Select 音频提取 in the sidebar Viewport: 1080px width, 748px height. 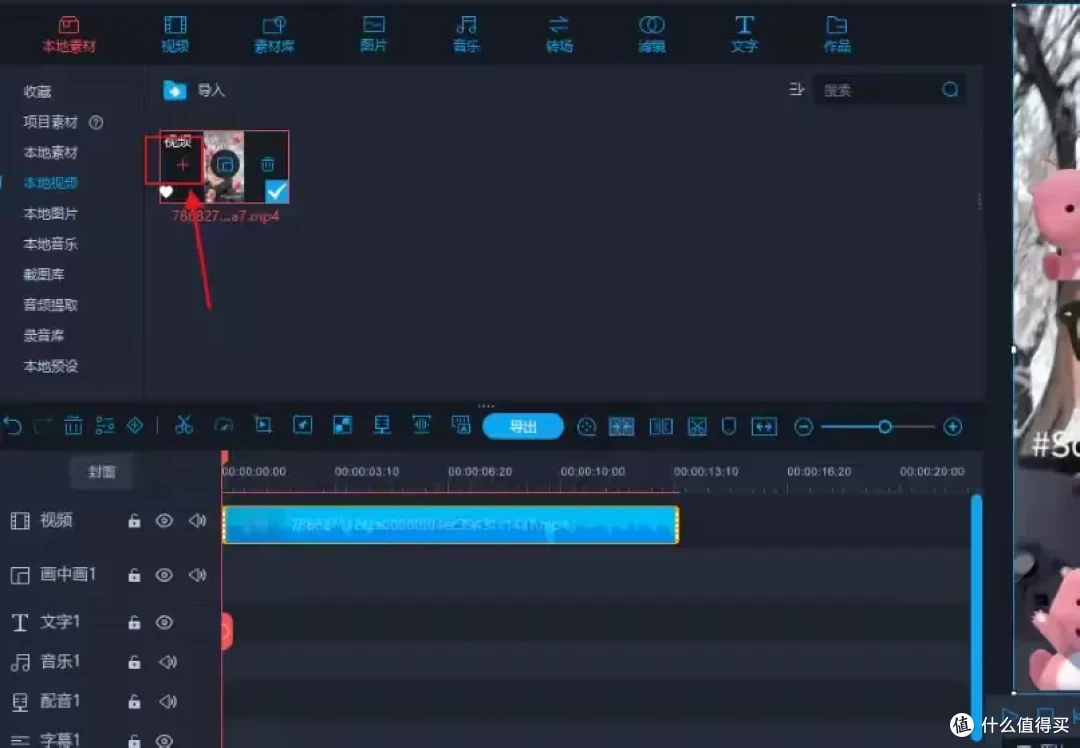tap(50, 304)
